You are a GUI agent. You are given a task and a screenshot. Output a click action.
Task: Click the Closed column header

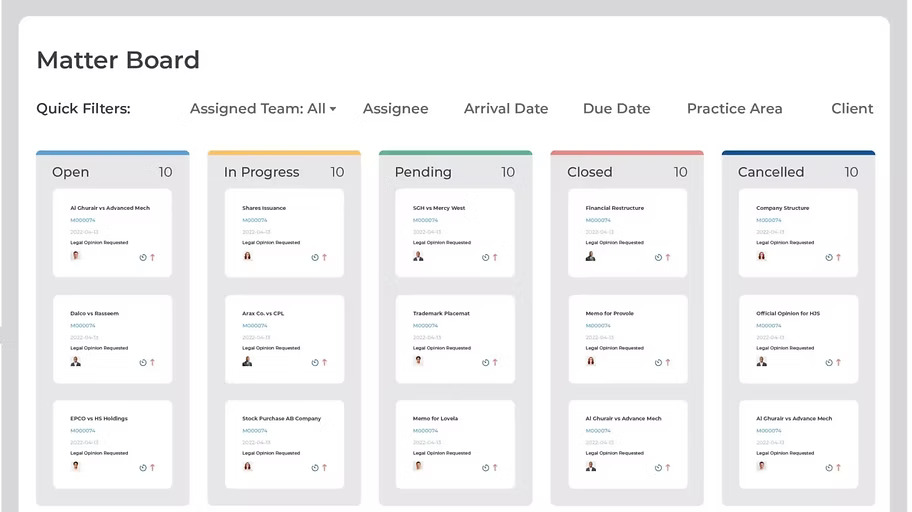coord(590,172)
